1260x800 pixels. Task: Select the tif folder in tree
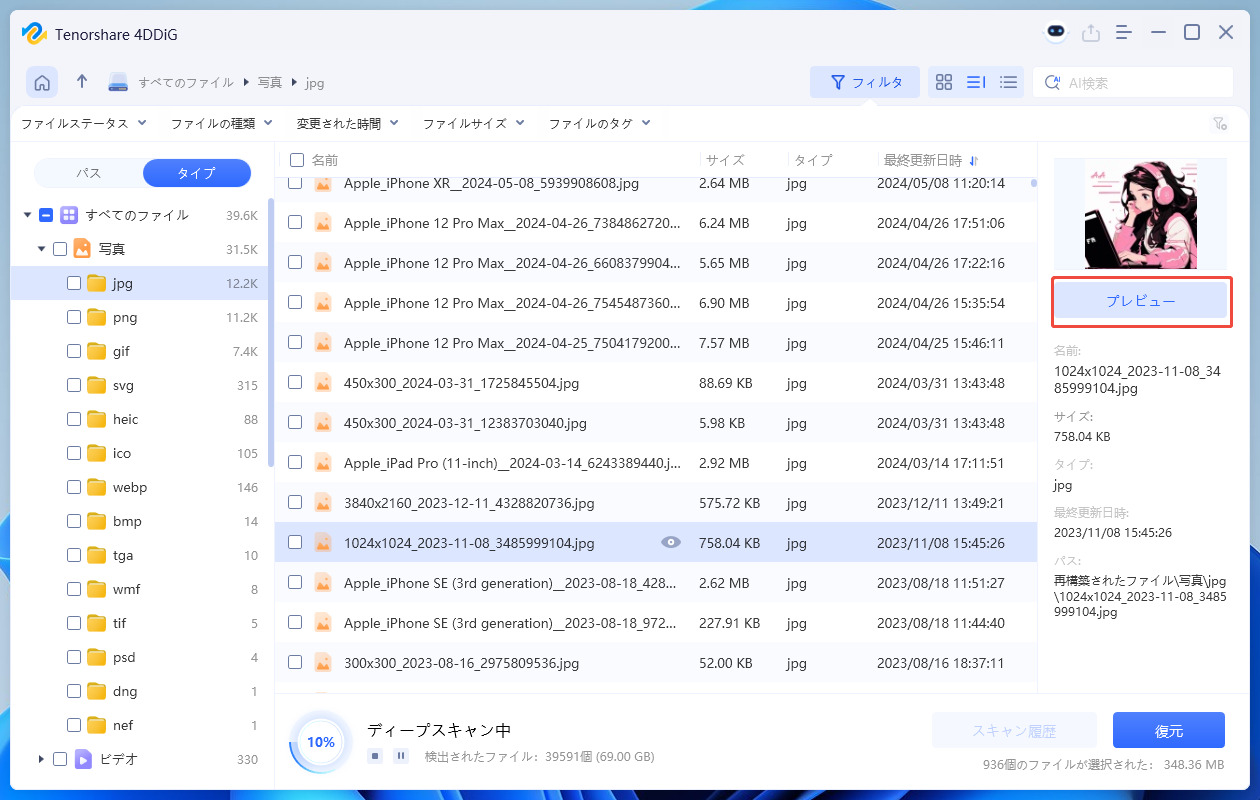tap(139, 623)
